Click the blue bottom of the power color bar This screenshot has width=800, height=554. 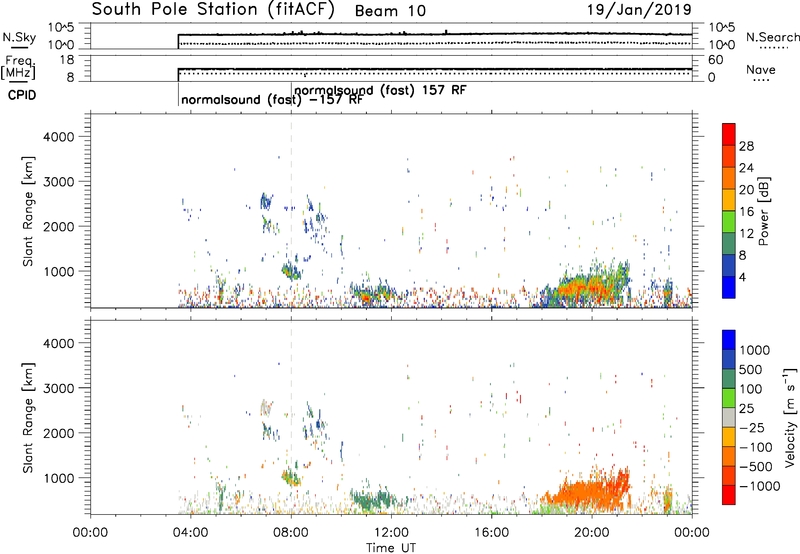coord(729,287)
